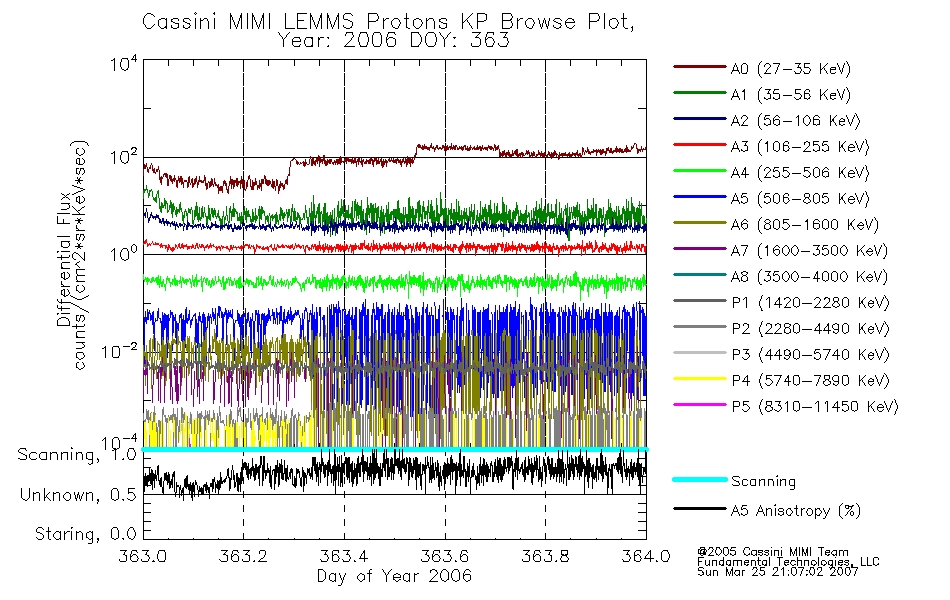Click the 10^2 y-axis tick label
This screenshot has width=950, height=600.
124,157
